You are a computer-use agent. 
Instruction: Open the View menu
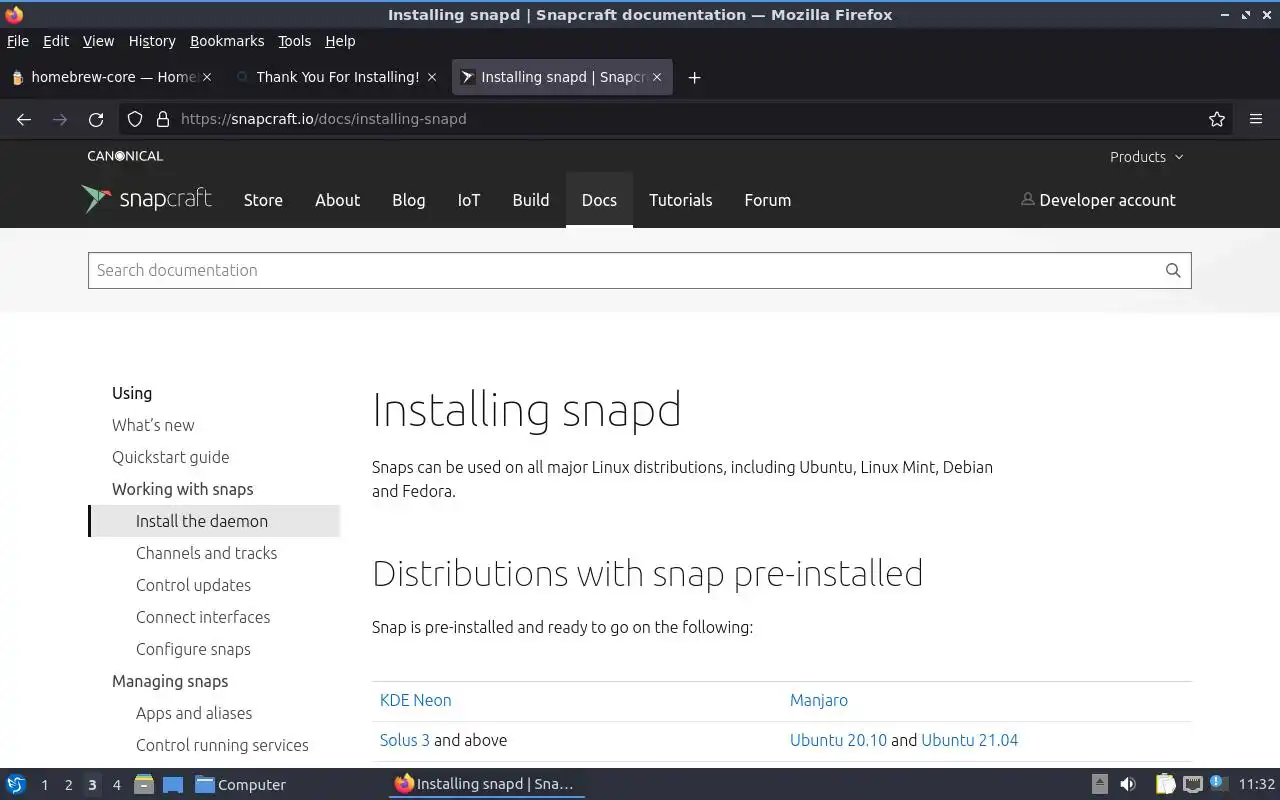[x=98, y=41]
